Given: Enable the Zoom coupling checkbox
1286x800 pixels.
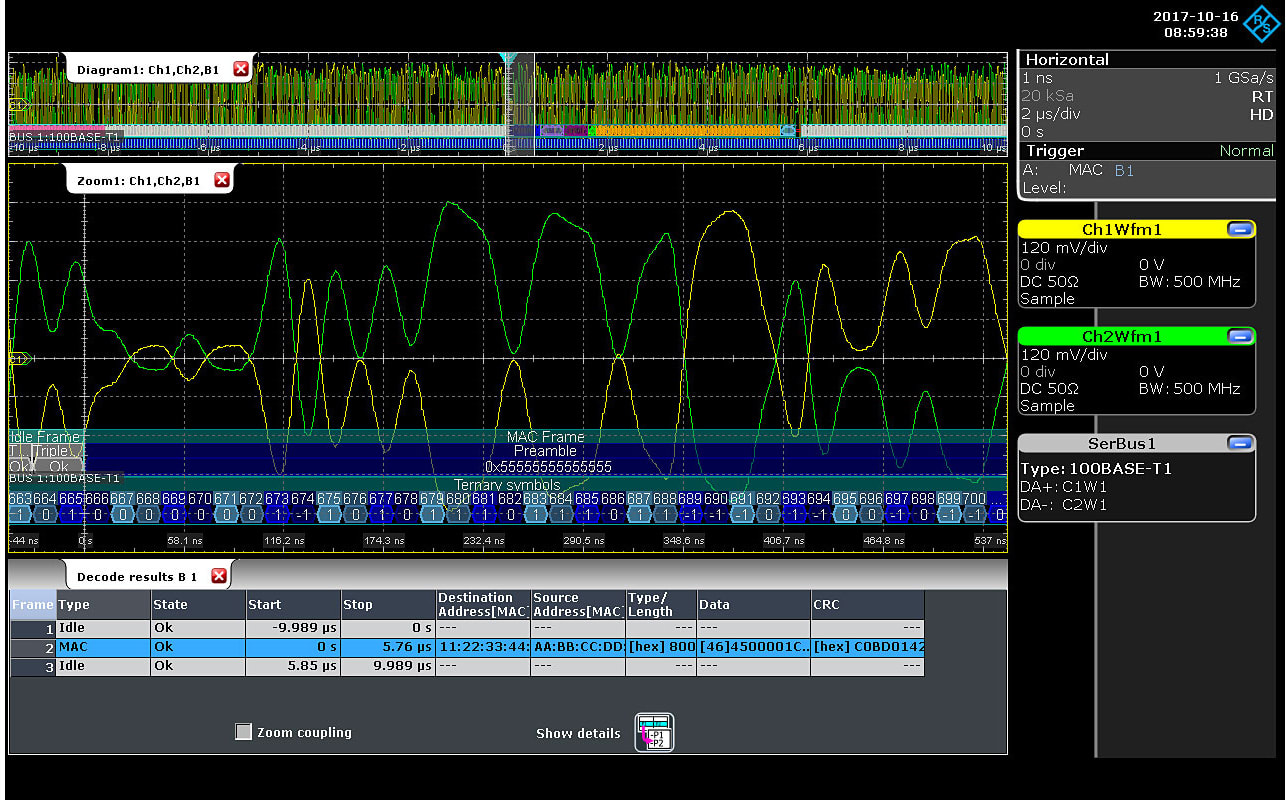Looking at the screenshot, I should pos(243,731).
